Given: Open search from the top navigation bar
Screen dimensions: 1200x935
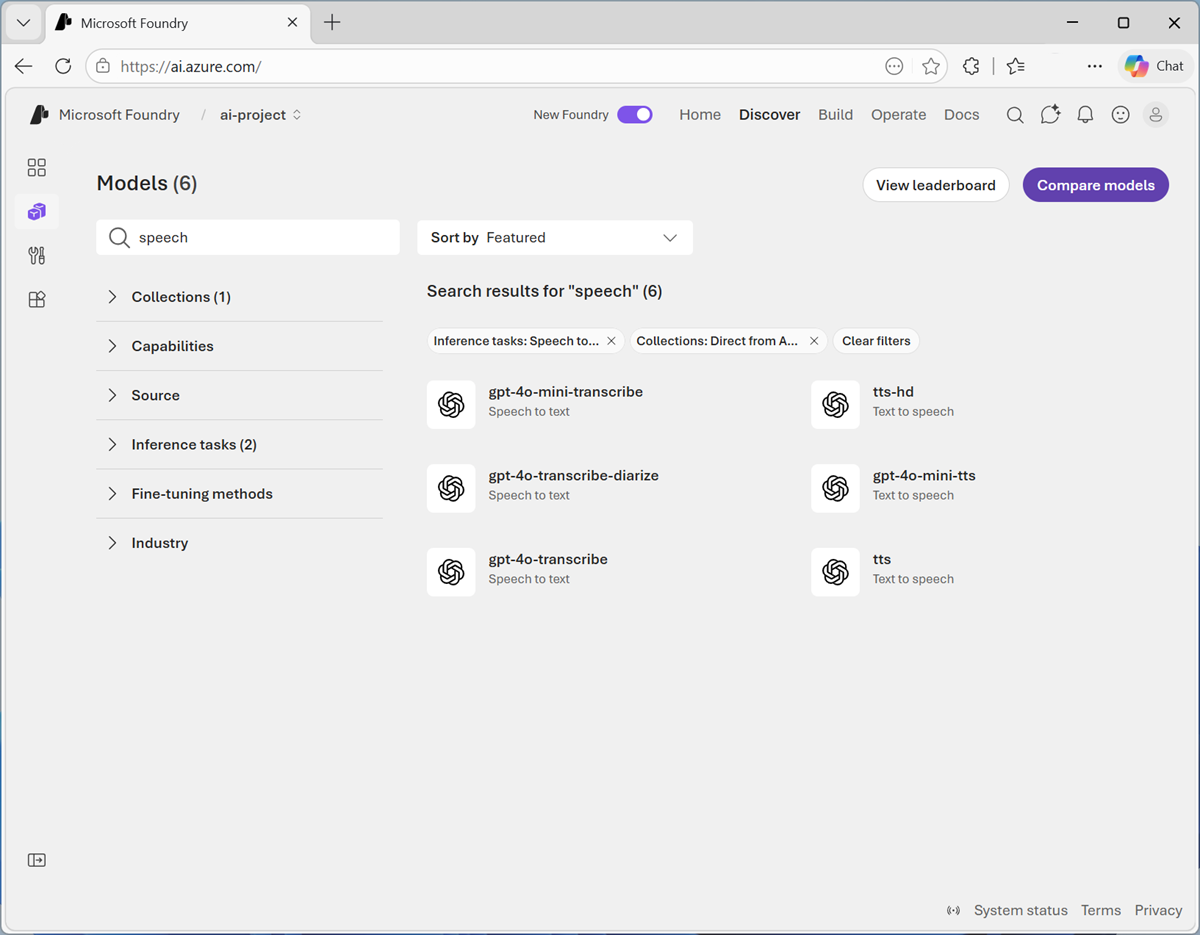Looking at the screenshot, I should (1015, 114).
